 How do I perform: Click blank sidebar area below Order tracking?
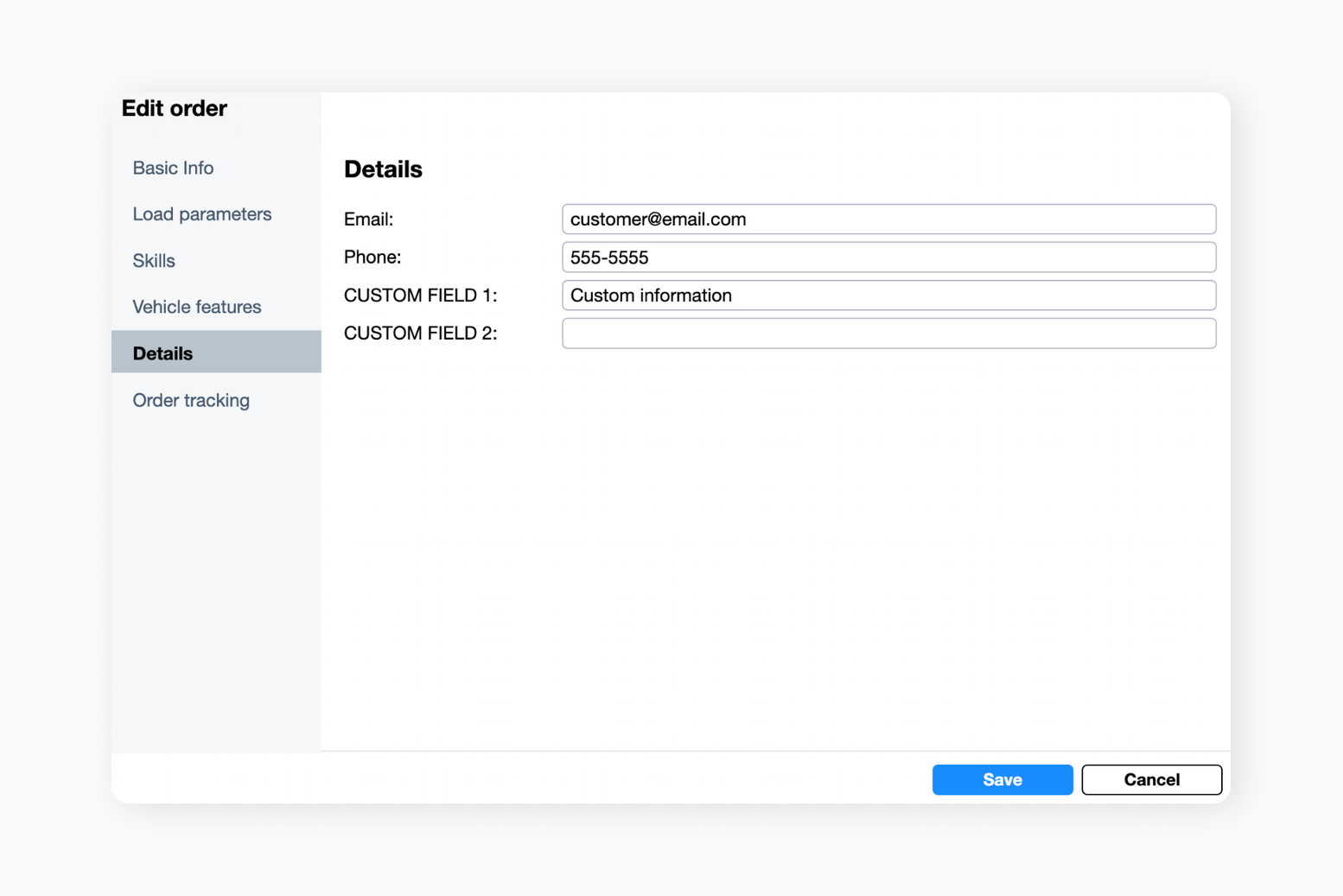pyautogui.click(x=216, y=579)
